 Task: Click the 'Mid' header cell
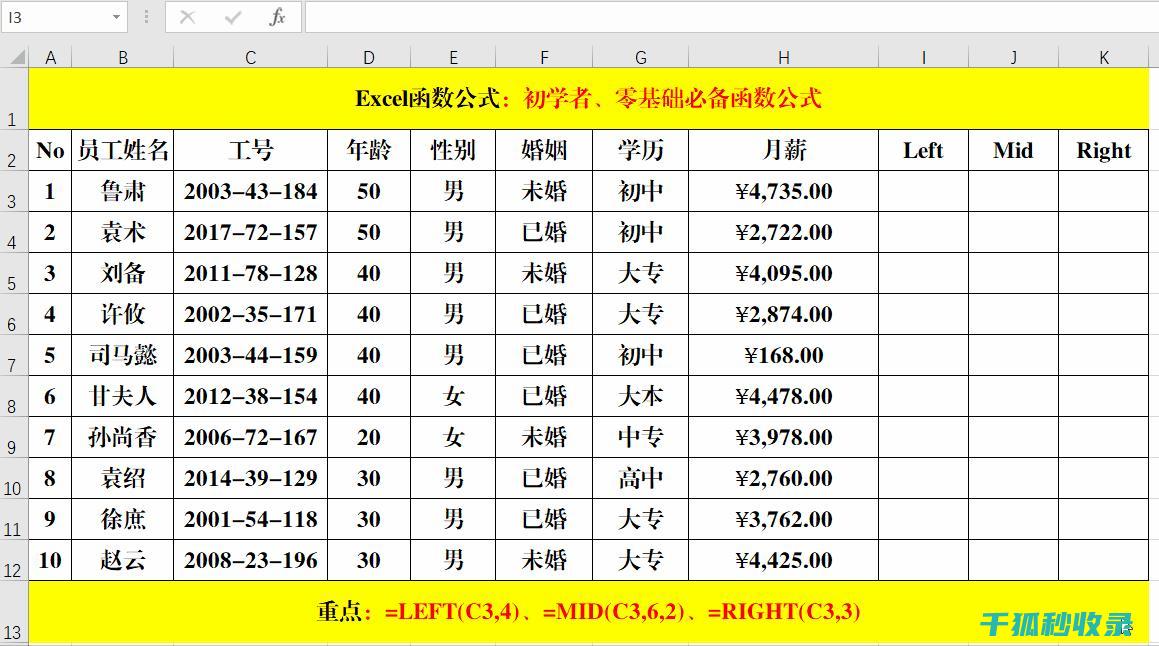[1013, 151]
